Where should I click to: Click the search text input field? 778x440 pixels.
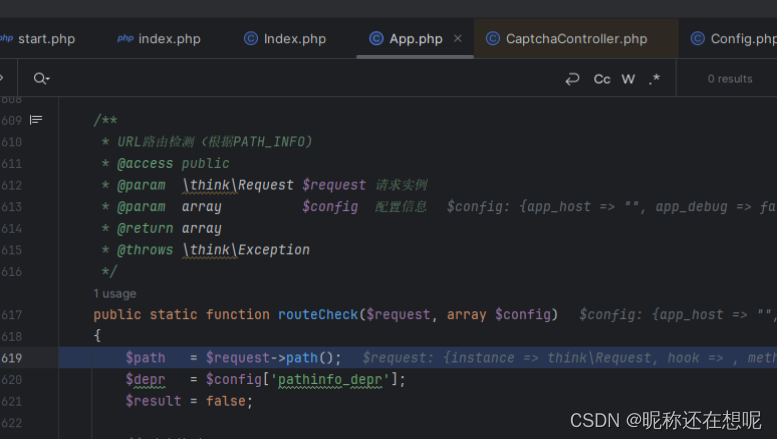[305, 78]
